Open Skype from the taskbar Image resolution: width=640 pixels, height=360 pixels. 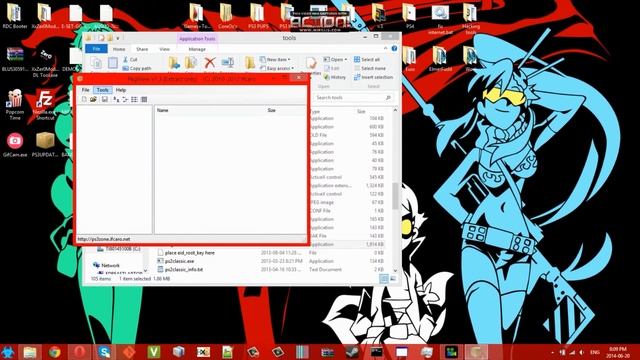click(x=104, y=352)
